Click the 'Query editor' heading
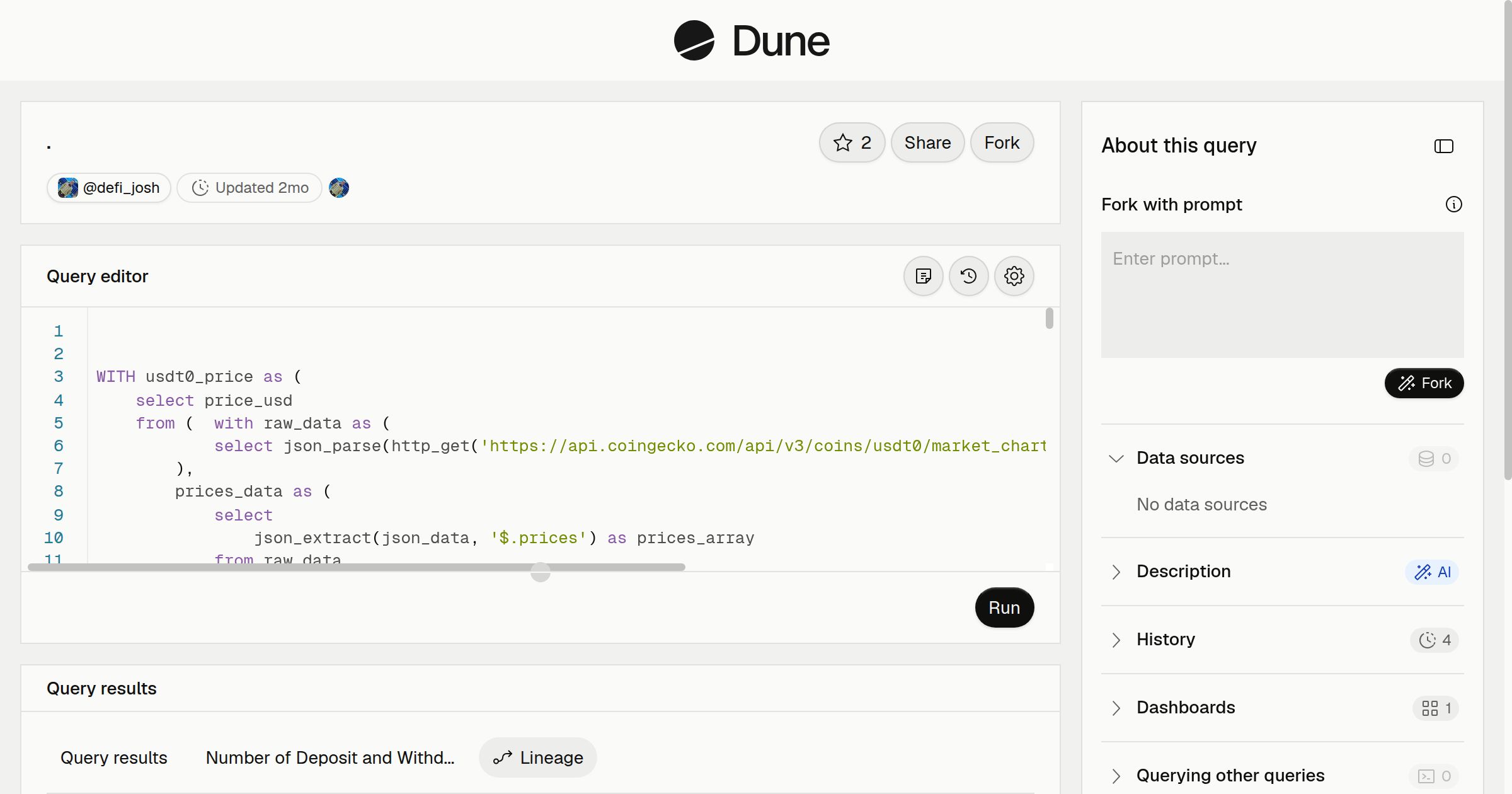Screen dimensions: 1512x794 pos(97,276)
